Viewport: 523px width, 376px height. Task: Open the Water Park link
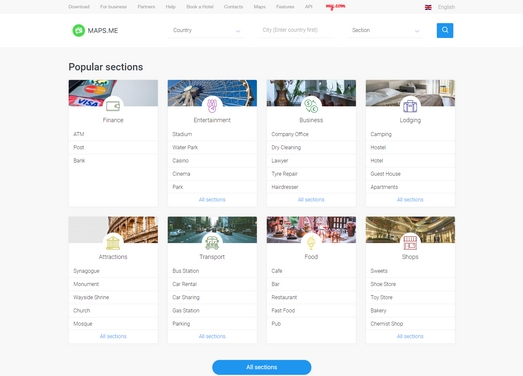185,147
